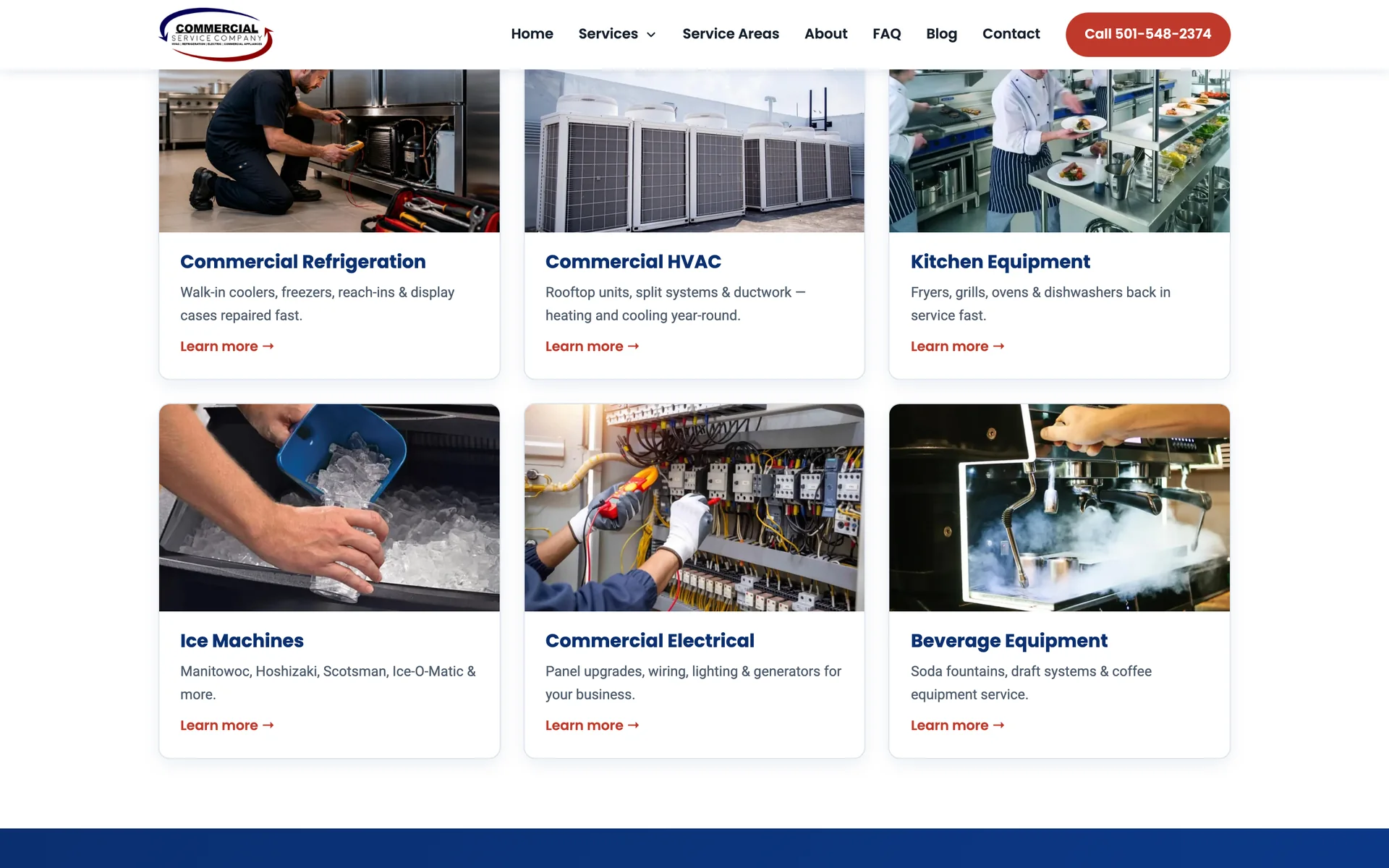Click 'Walk-in coolers, freezers, reach-ins' description text
Screen dimensions: 1389x868
pos(318,304)
